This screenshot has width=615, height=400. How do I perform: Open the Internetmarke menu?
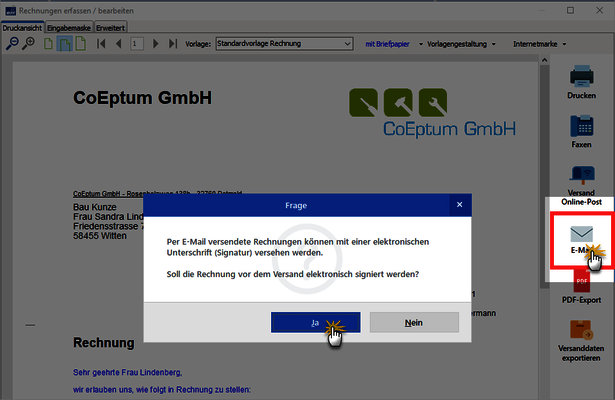pos(539,44)
